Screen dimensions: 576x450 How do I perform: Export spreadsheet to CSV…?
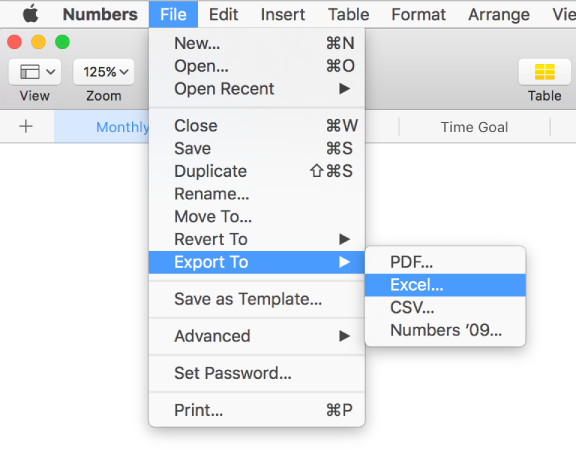[x=445, y=307]
